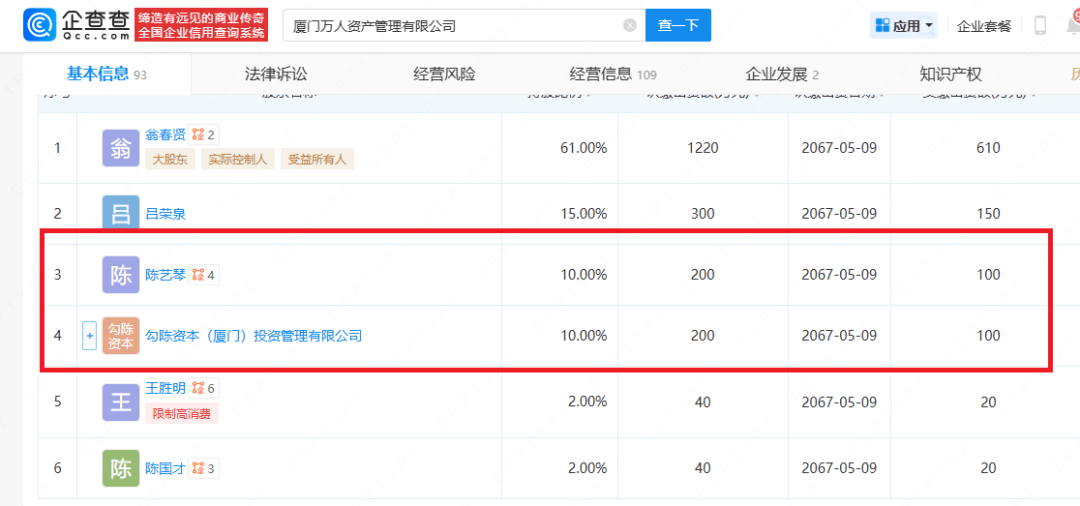The image size is (1080, 506).
Task: Open the 应用 dropdown menu
Action: (x=904, y=26)
